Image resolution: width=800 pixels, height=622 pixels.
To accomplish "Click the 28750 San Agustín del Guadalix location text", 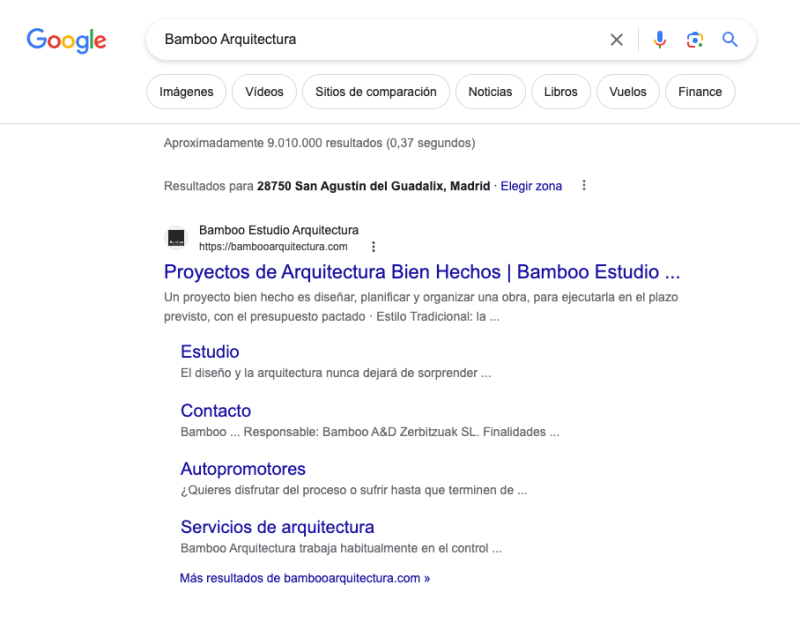I will click(x=373, y=186).
